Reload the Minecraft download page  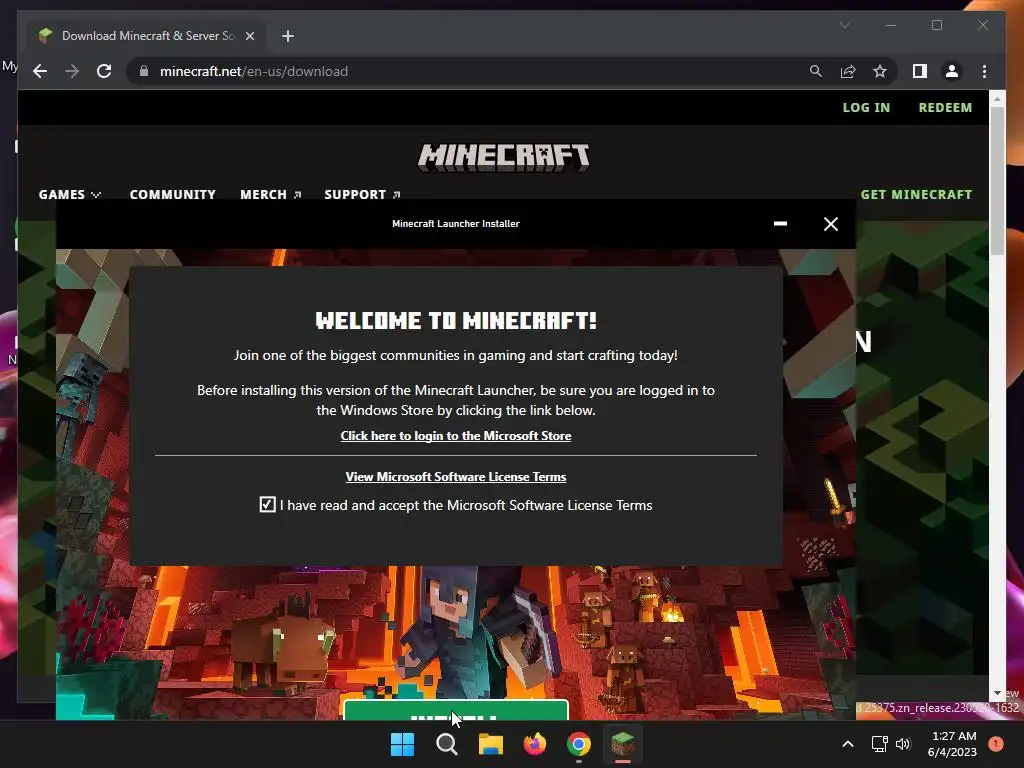pyautogui.click(x=104, y=71)
